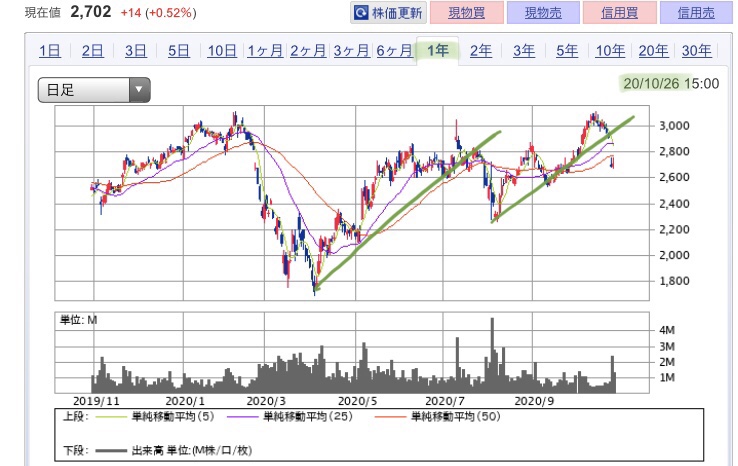
Task: Click the 3,000 price axis label
Action: pyautogui.click(x=674, y=126)
